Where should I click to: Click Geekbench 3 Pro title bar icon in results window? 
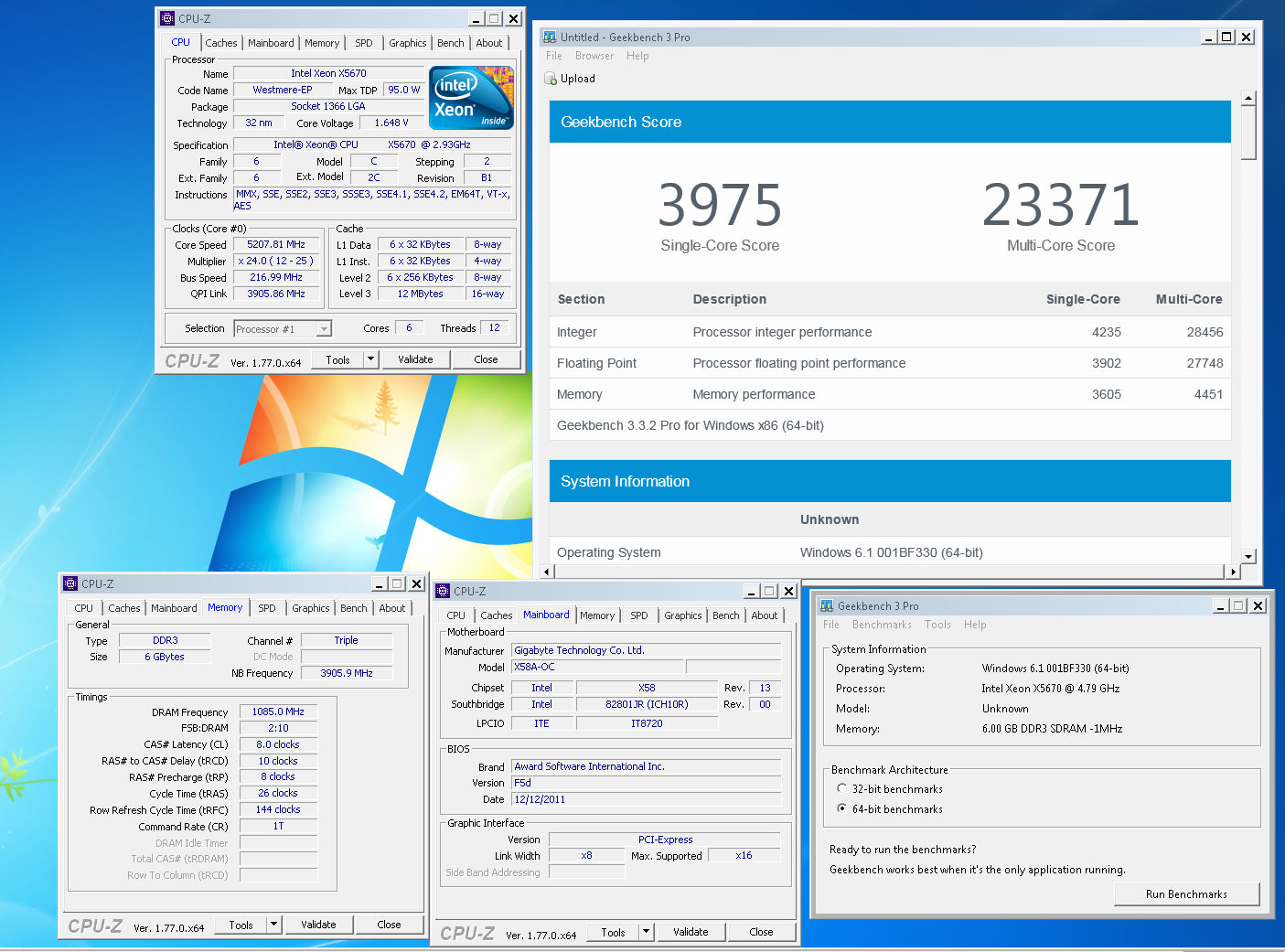[550, 37]
